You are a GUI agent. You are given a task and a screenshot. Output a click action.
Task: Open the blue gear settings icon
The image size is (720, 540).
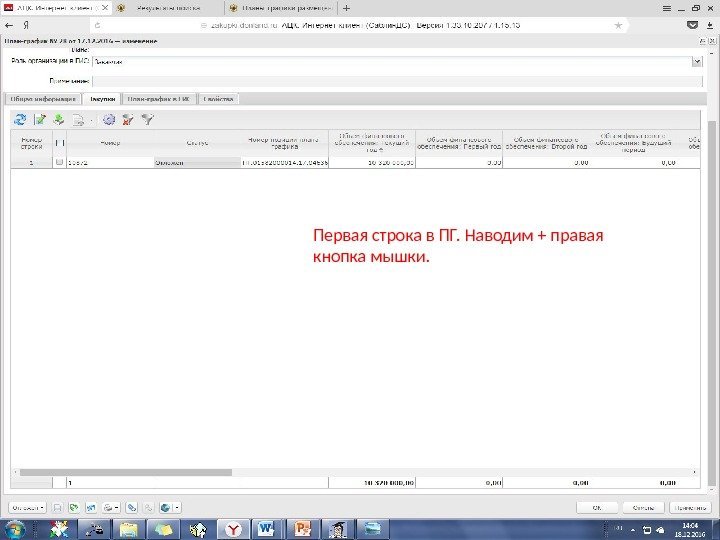point(109,120)
